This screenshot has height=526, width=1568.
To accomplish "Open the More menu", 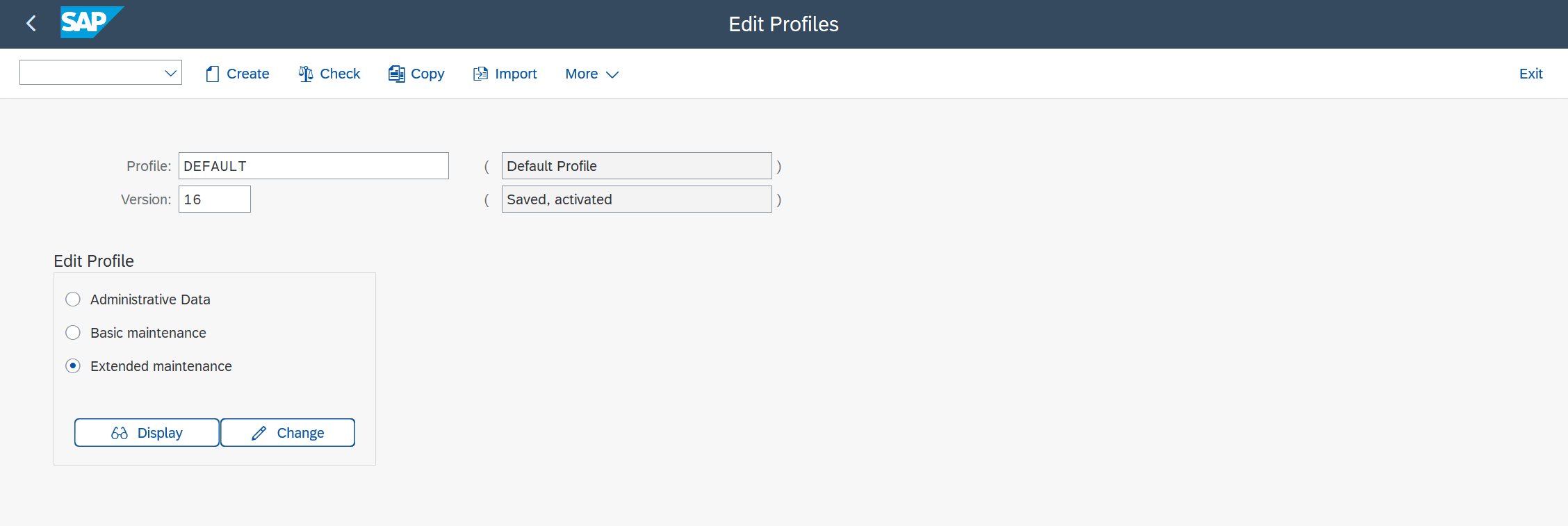I will [x=591, y=74].
